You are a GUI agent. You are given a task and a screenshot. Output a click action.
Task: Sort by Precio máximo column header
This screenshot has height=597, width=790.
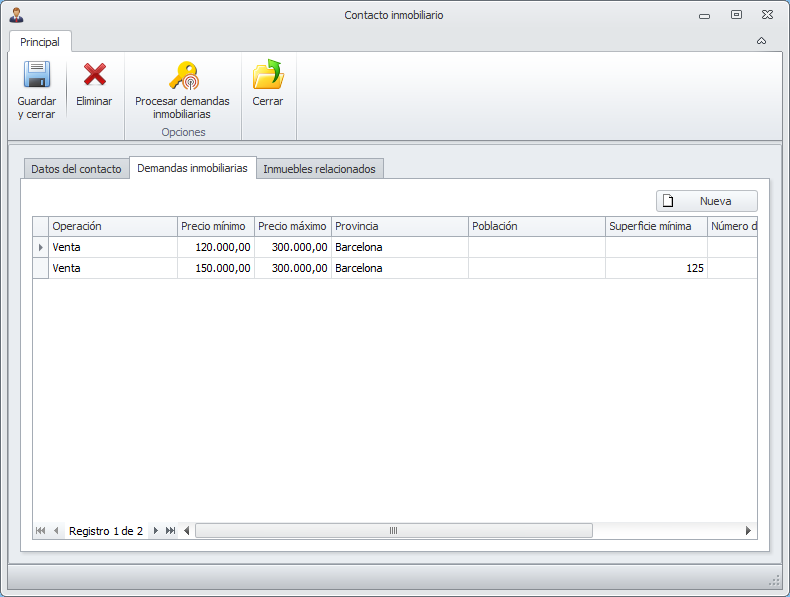pos(293,226)
